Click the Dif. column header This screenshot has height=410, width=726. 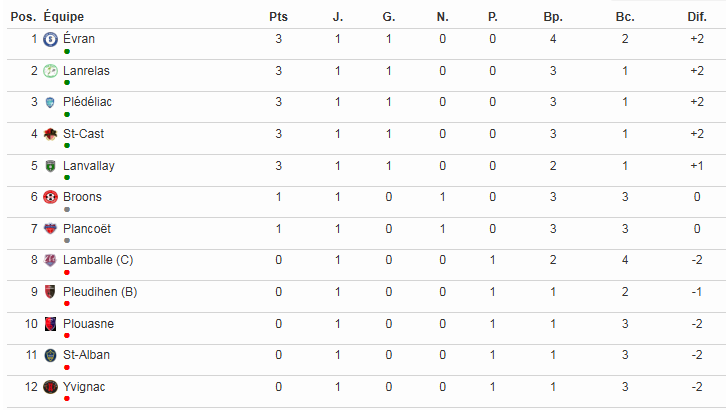(x=696, y=17)
